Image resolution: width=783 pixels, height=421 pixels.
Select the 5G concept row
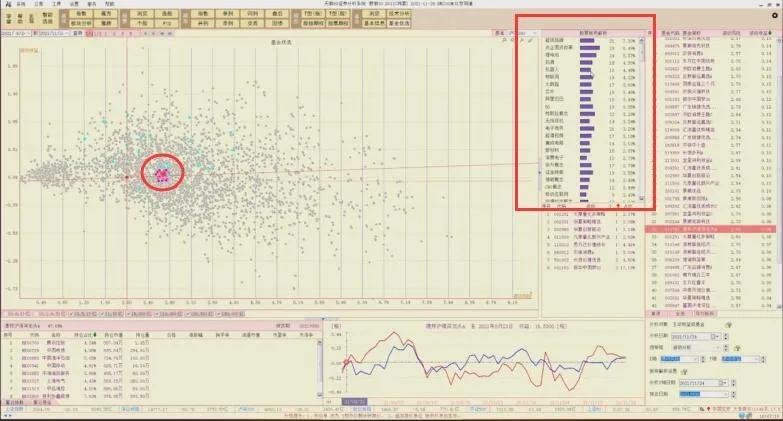click(592, 106)
